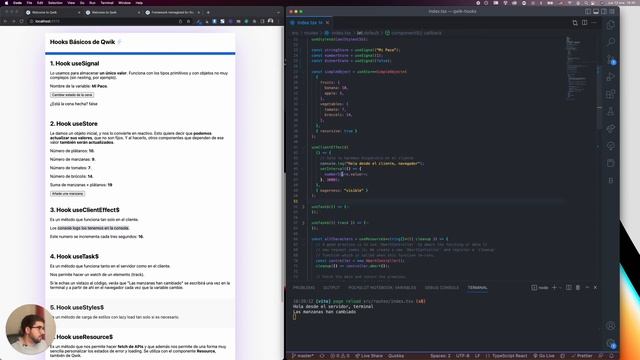Open Customize Layout icon in title bar

612,11
